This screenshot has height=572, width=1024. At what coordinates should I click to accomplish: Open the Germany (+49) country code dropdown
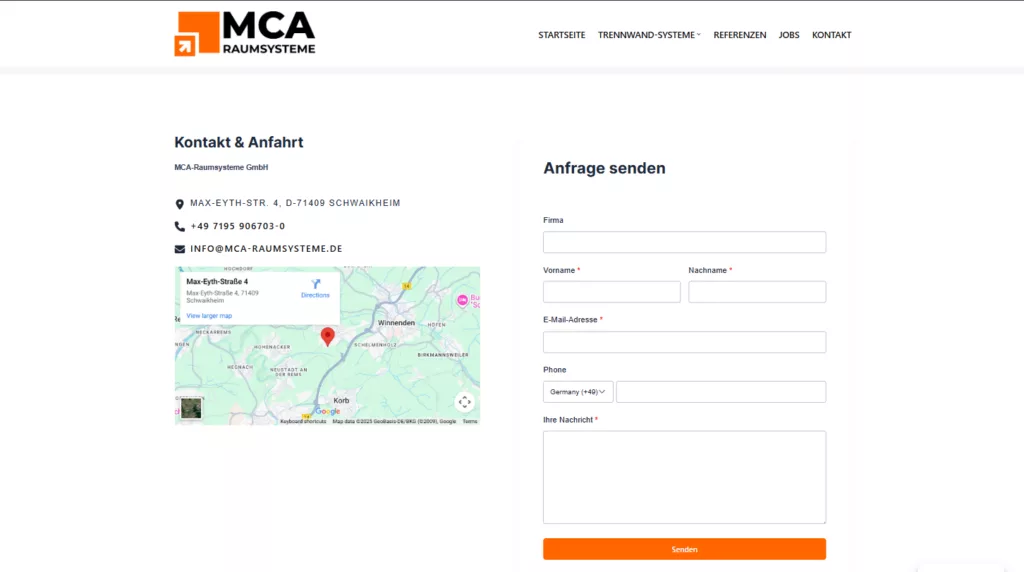578,392
